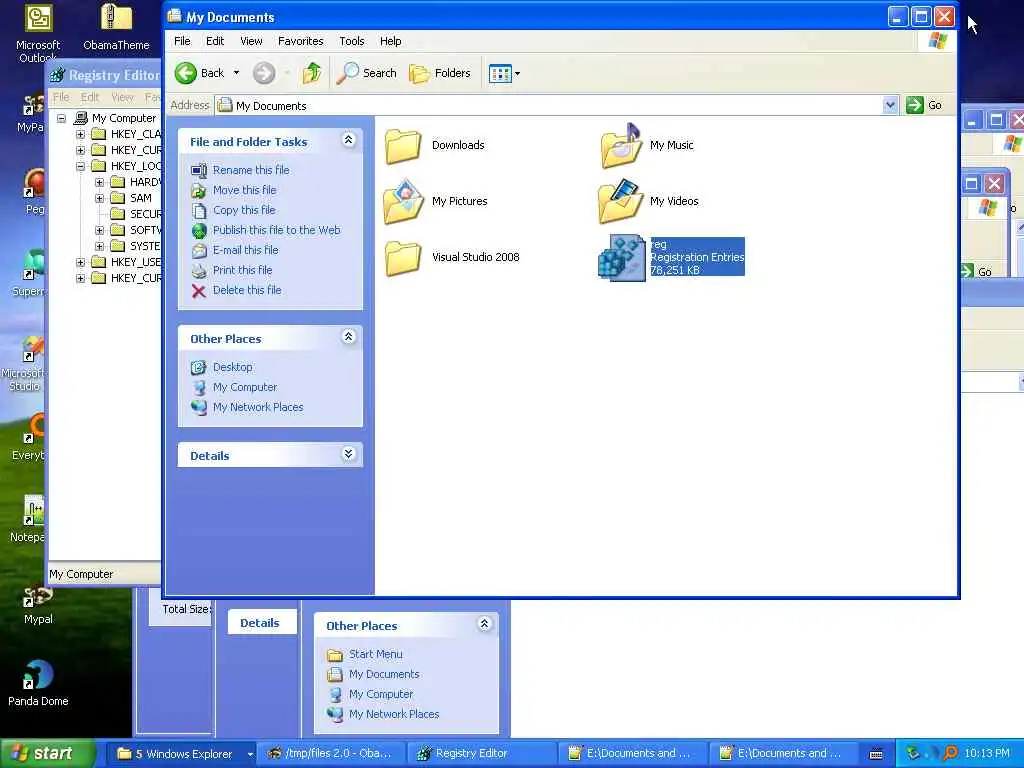Switch to Registry Editor taskbar button

(x=483, y=754)
